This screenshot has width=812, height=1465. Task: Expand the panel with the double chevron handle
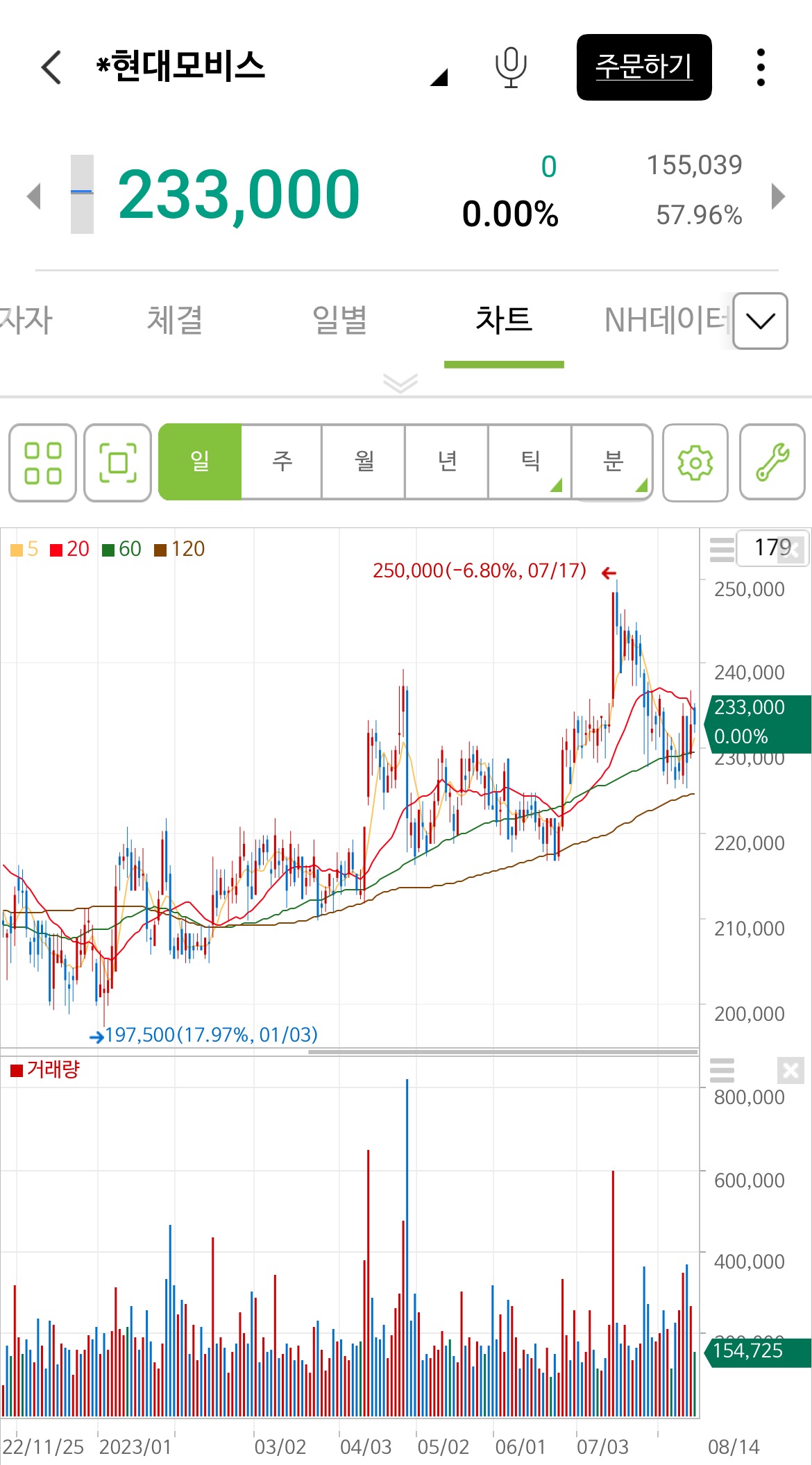[x=400, y=382]
